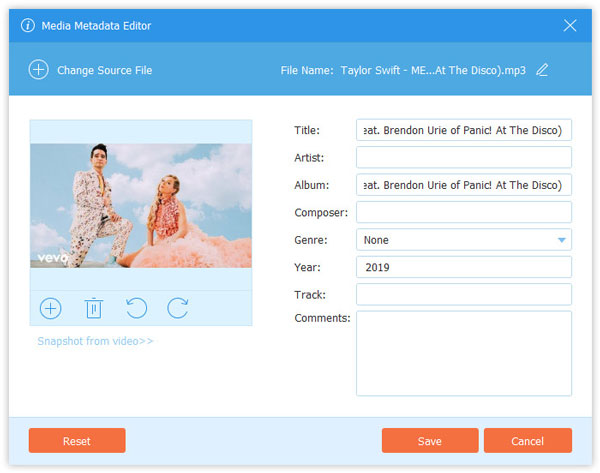
Task: Select the album cover artwork thumbnail
Action: [x=141, y=206]
